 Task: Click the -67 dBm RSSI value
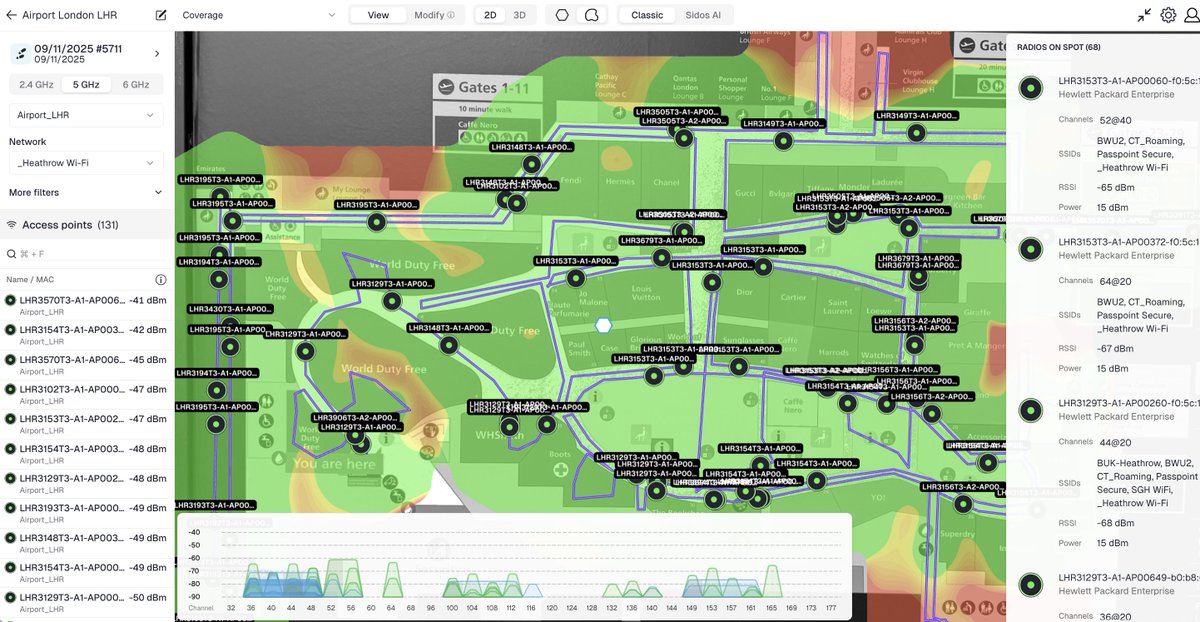click(1116, 348)
